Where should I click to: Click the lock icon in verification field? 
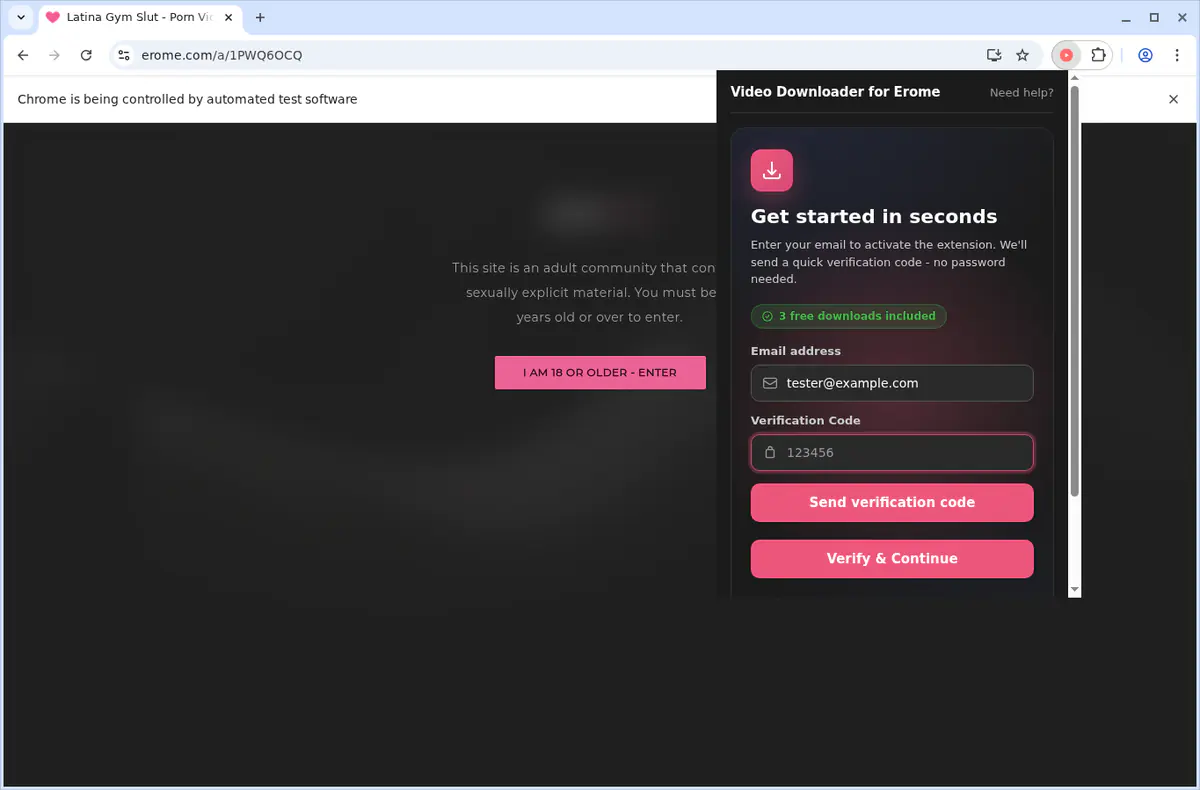770,452
